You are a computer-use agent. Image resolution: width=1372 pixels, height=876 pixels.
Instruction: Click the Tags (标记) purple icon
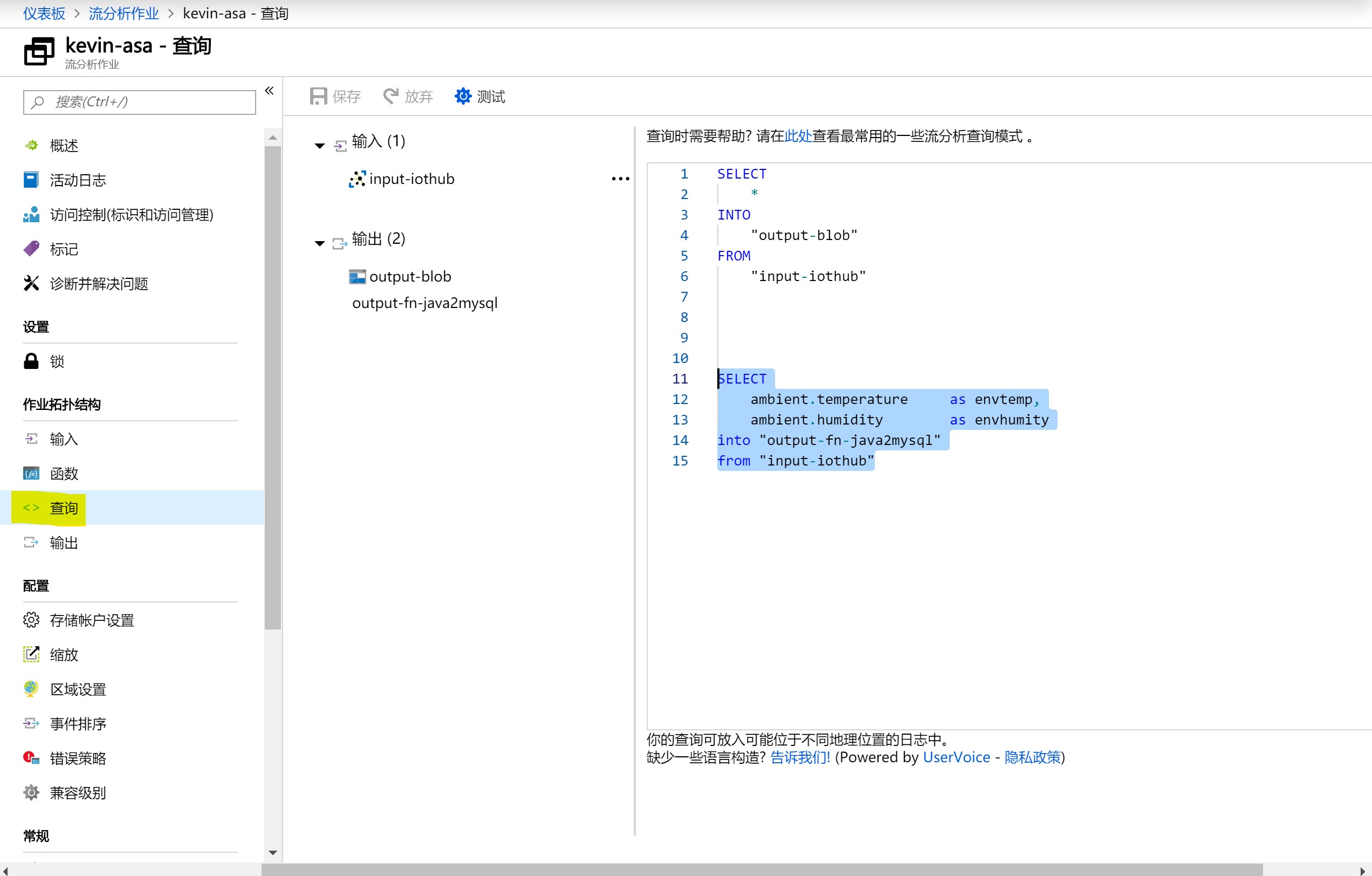[x=31, y=249]
